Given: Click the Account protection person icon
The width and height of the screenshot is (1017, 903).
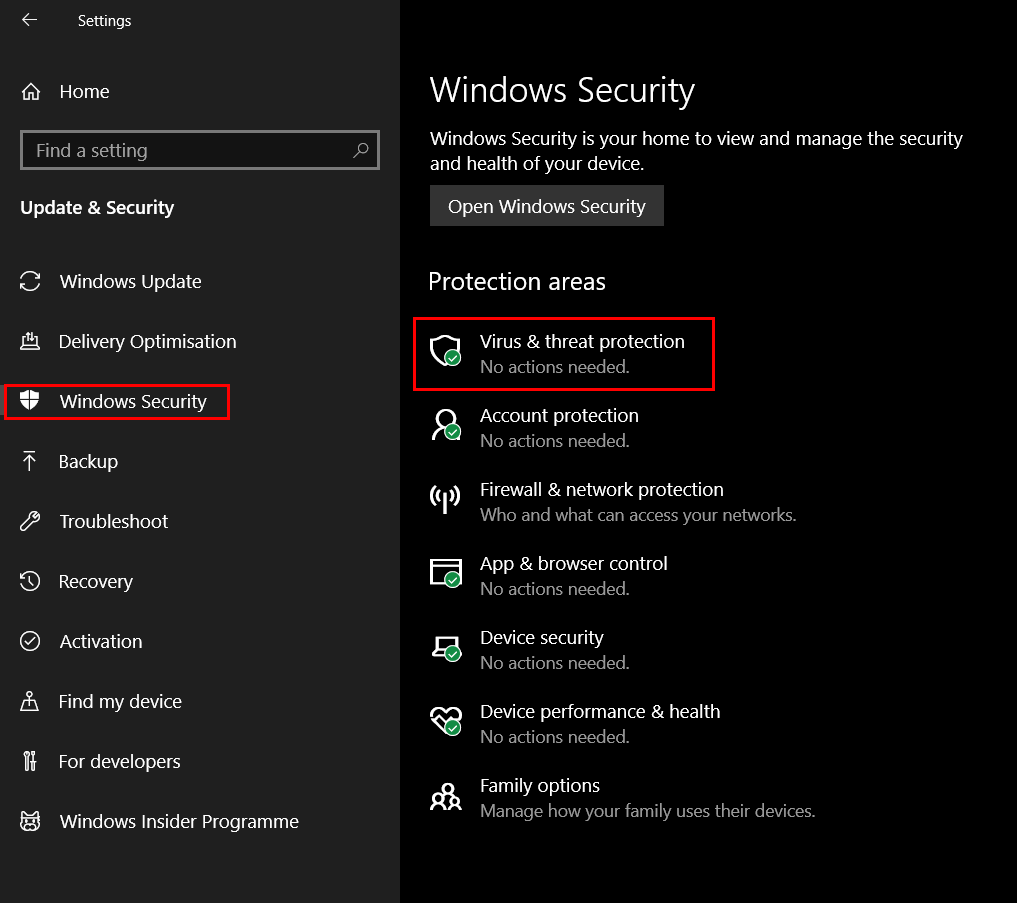Looking at the screenshot, I should pos(446,425).
